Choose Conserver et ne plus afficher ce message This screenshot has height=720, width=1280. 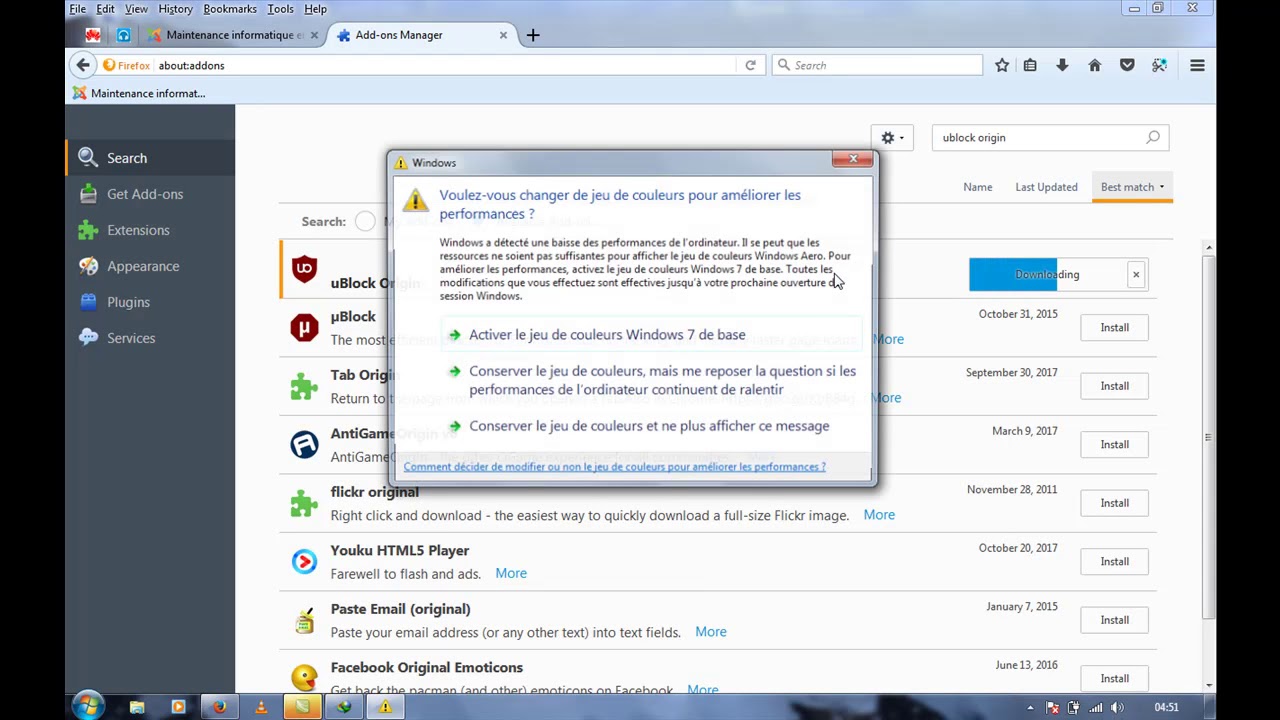[651, 426]
